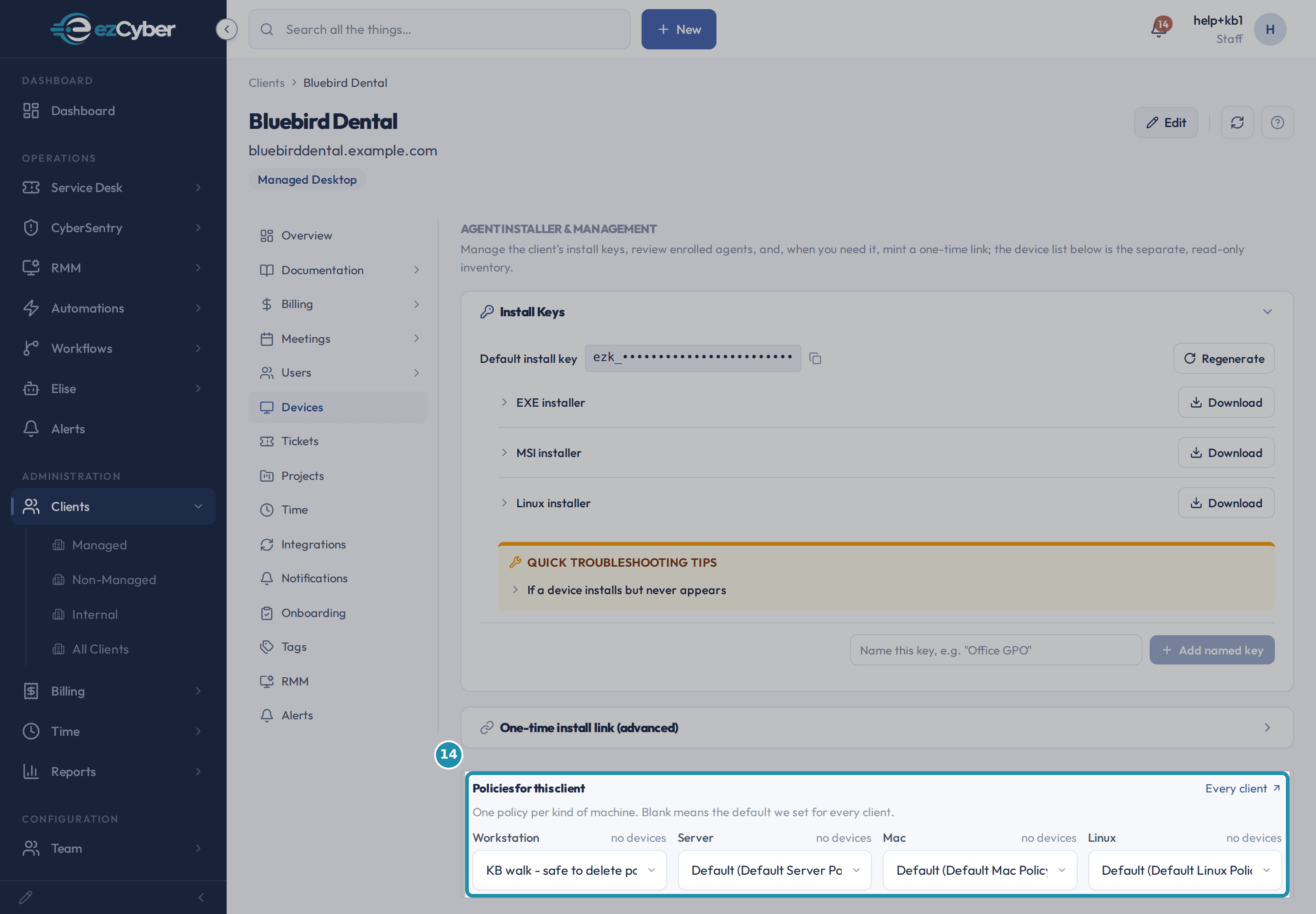Open the client Projects tab

pos(337,475)
